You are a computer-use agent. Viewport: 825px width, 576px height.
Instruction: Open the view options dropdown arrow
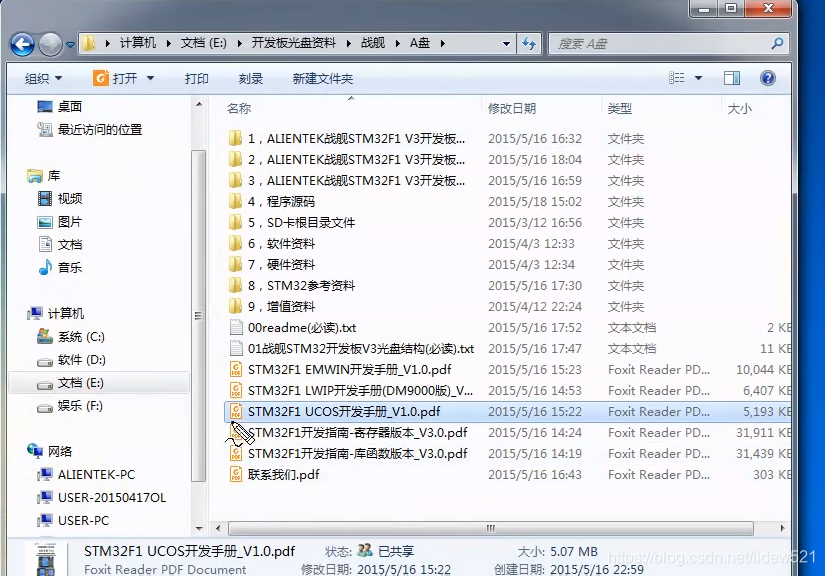[698, 78]
